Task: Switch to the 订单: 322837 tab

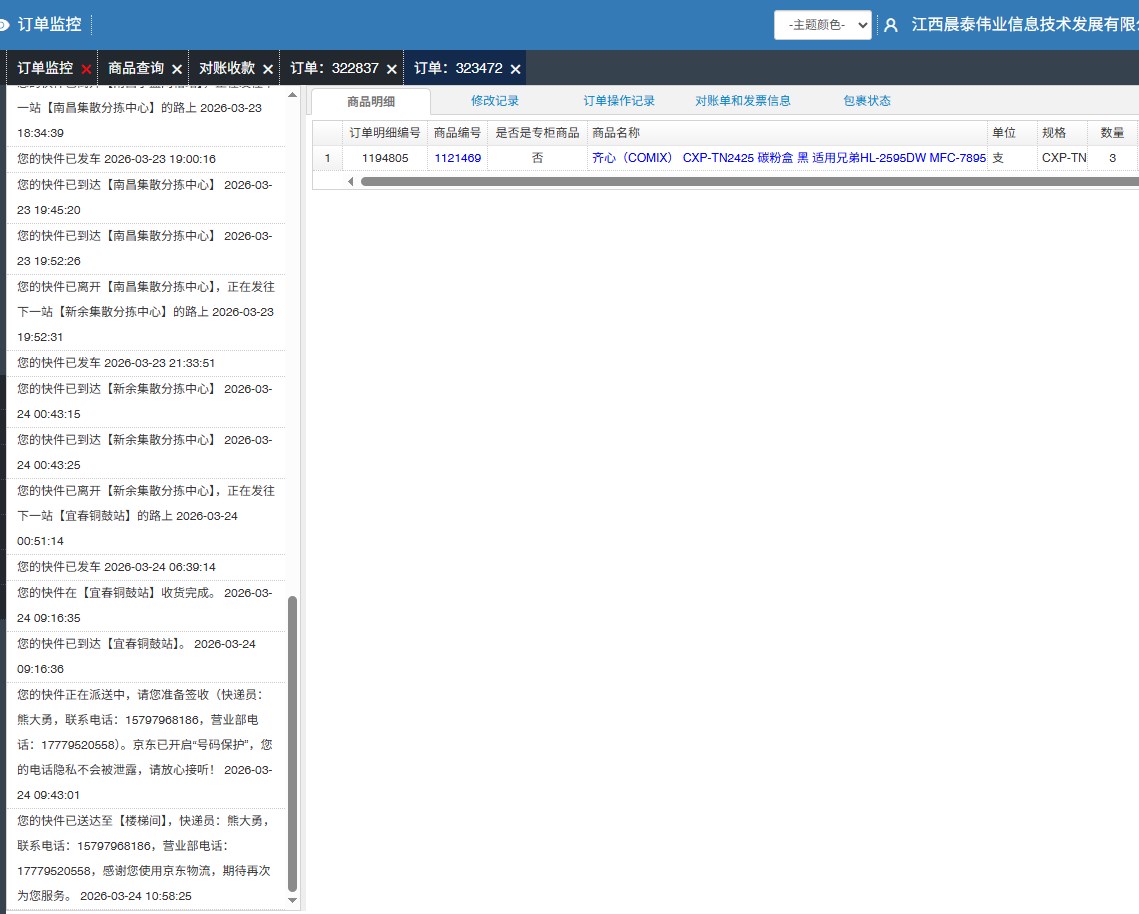Action: [x=334, y=69]
